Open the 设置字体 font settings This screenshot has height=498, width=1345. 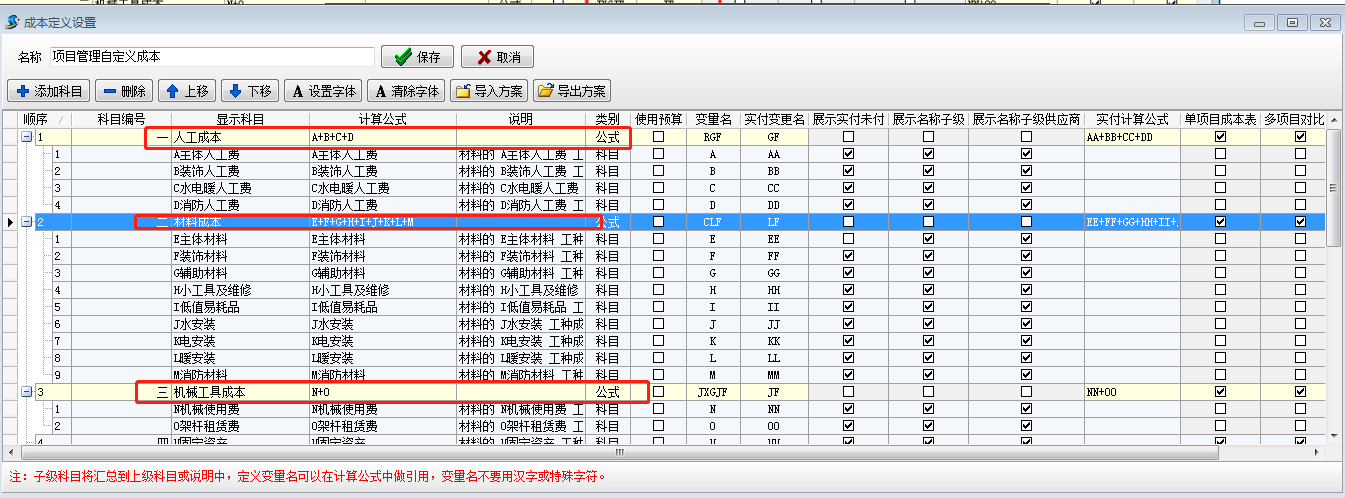coord(323,91)
